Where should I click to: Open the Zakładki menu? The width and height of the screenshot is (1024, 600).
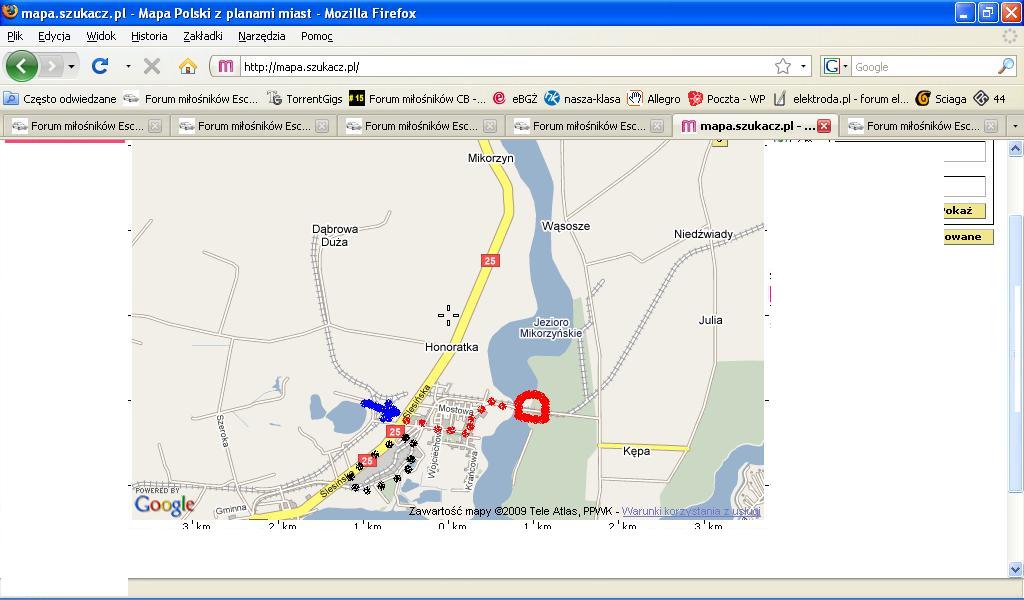(x=203, y=36)
